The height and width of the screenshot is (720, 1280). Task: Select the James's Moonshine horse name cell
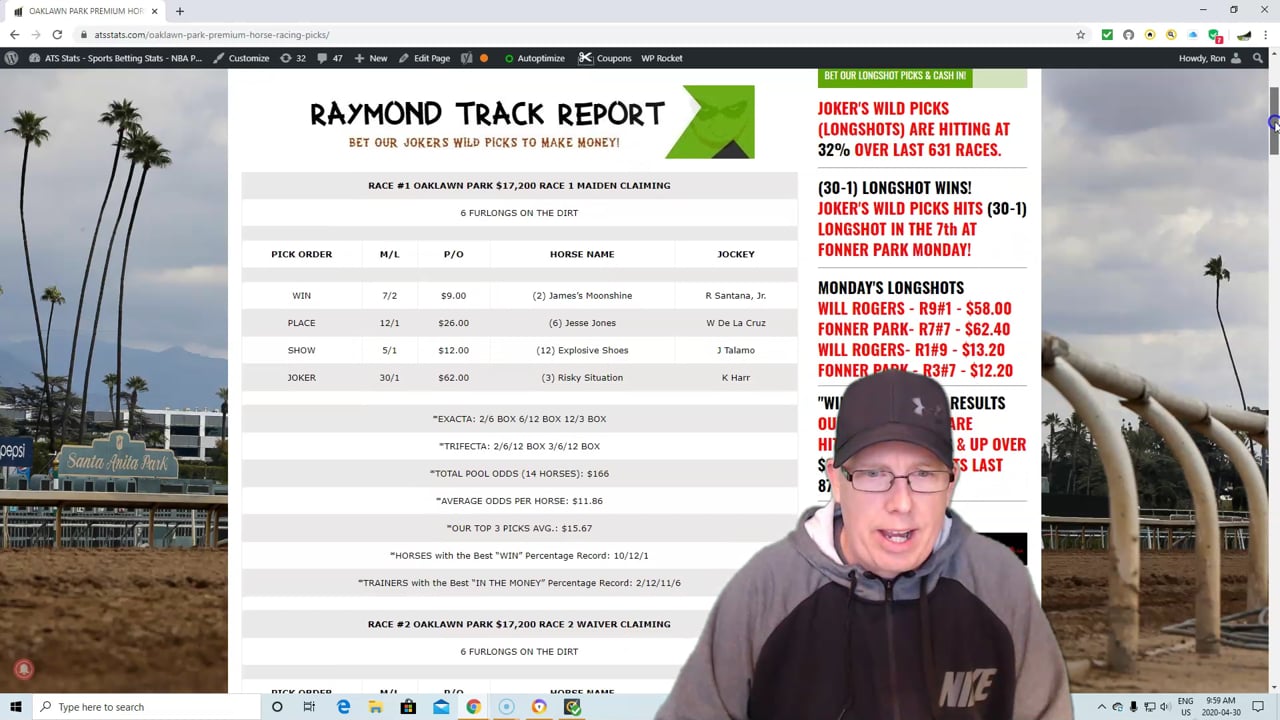point(582,296)
